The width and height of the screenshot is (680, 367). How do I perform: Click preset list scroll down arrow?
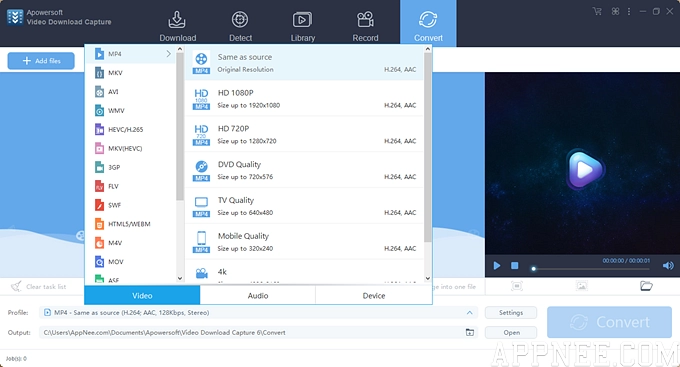tap(428, 279)
